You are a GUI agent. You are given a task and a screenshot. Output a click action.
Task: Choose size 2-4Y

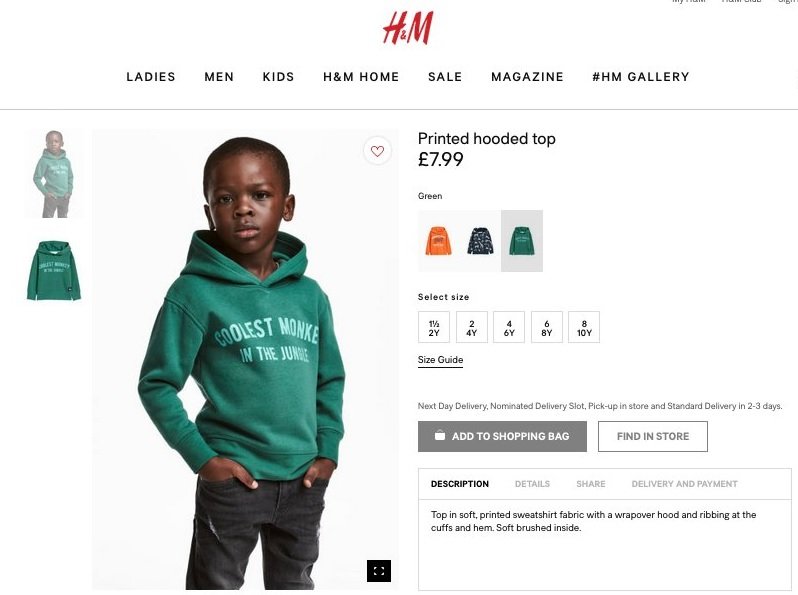tap(472, 327)
